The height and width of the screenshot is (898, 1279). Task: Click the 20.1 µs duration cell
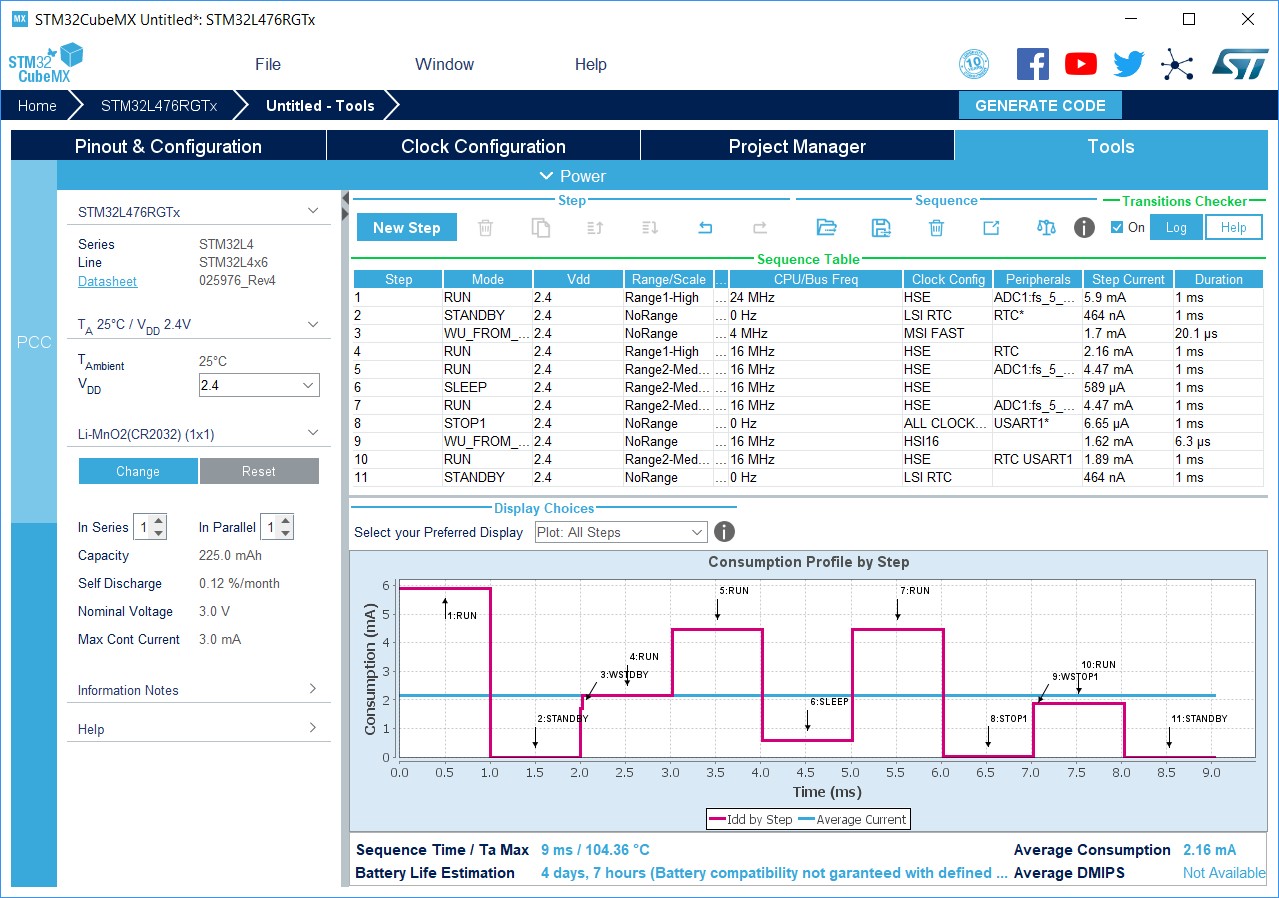(1219, 333)
